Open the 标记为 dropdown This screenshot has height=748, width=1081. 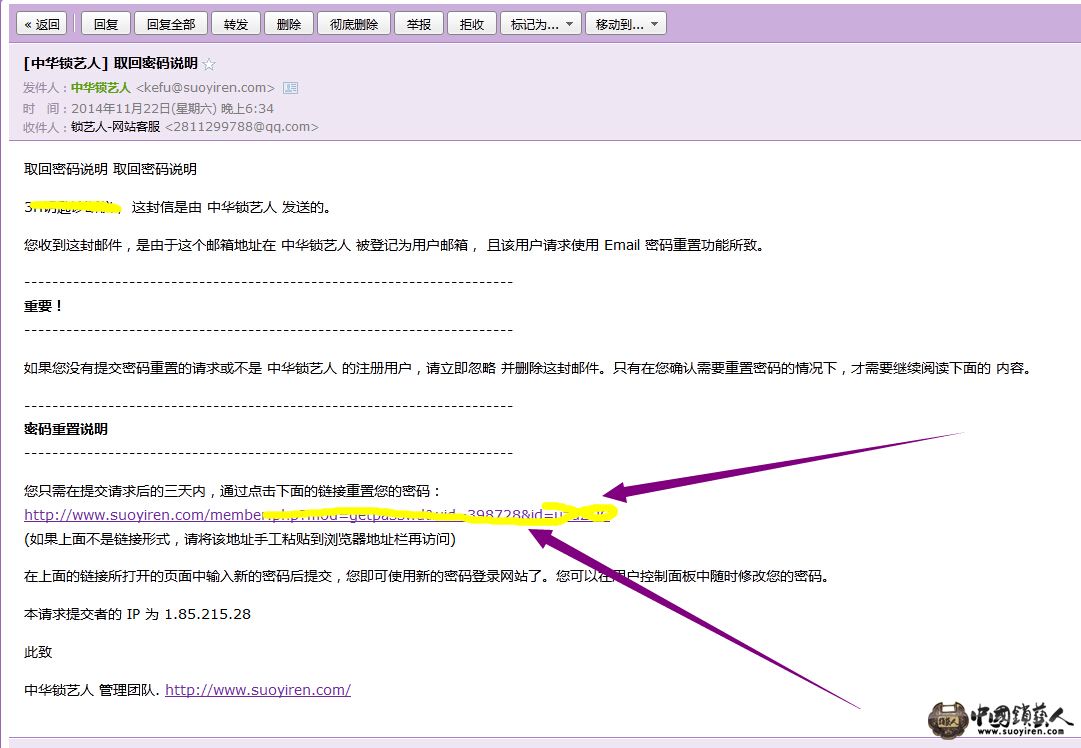coord(540,24)
